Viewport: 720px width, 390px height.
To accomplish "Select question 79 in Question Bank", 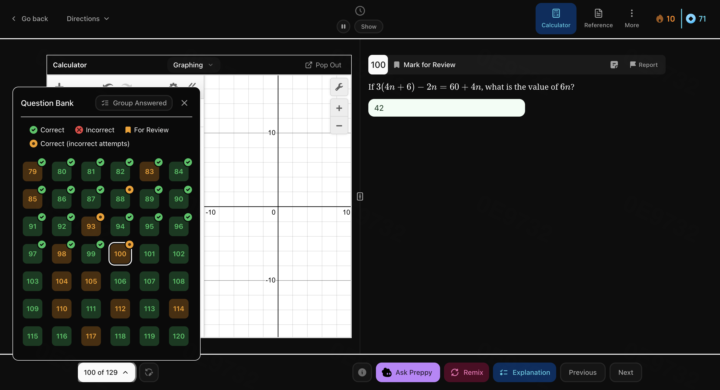I will coord(33,171).
